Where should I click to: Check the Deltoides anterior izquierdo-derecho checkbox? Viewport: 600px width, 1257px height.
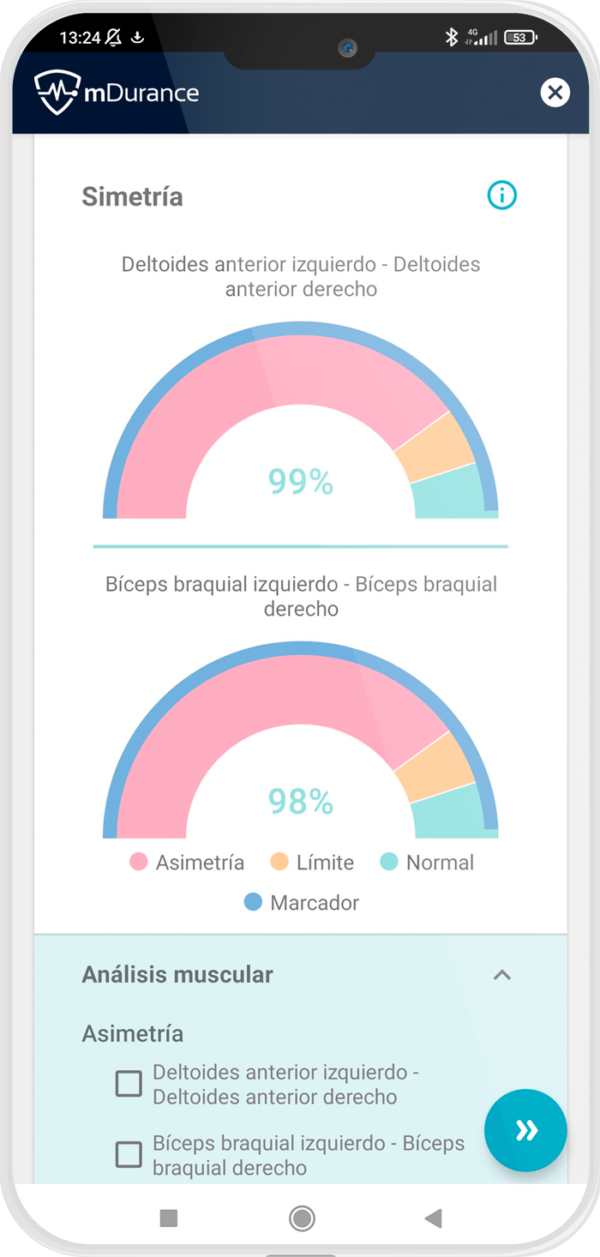(128, 1083)
